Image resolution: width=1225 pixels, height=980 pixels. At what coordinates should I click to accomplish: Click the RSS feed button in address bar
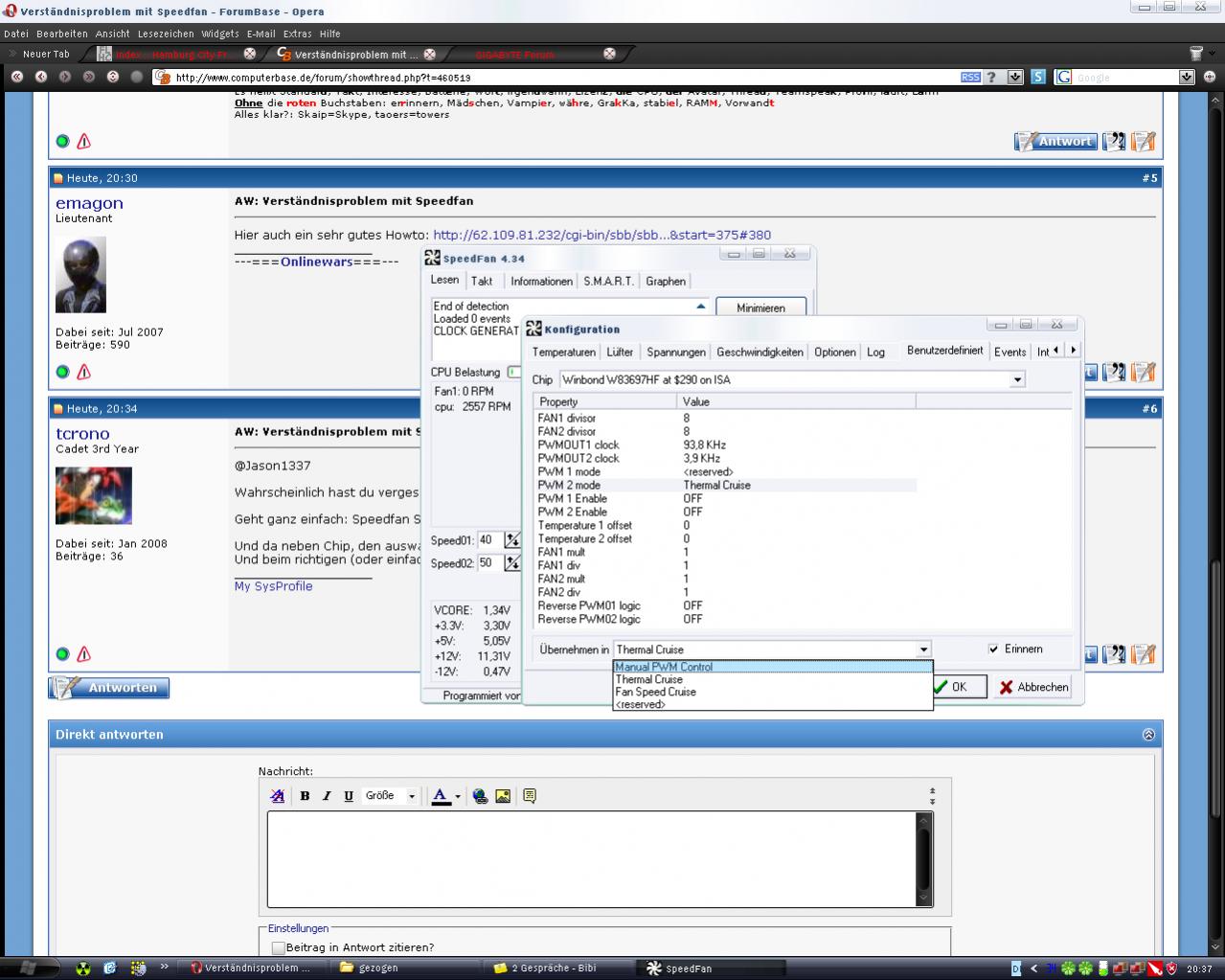pyautogui.click(x=971, y=78)
